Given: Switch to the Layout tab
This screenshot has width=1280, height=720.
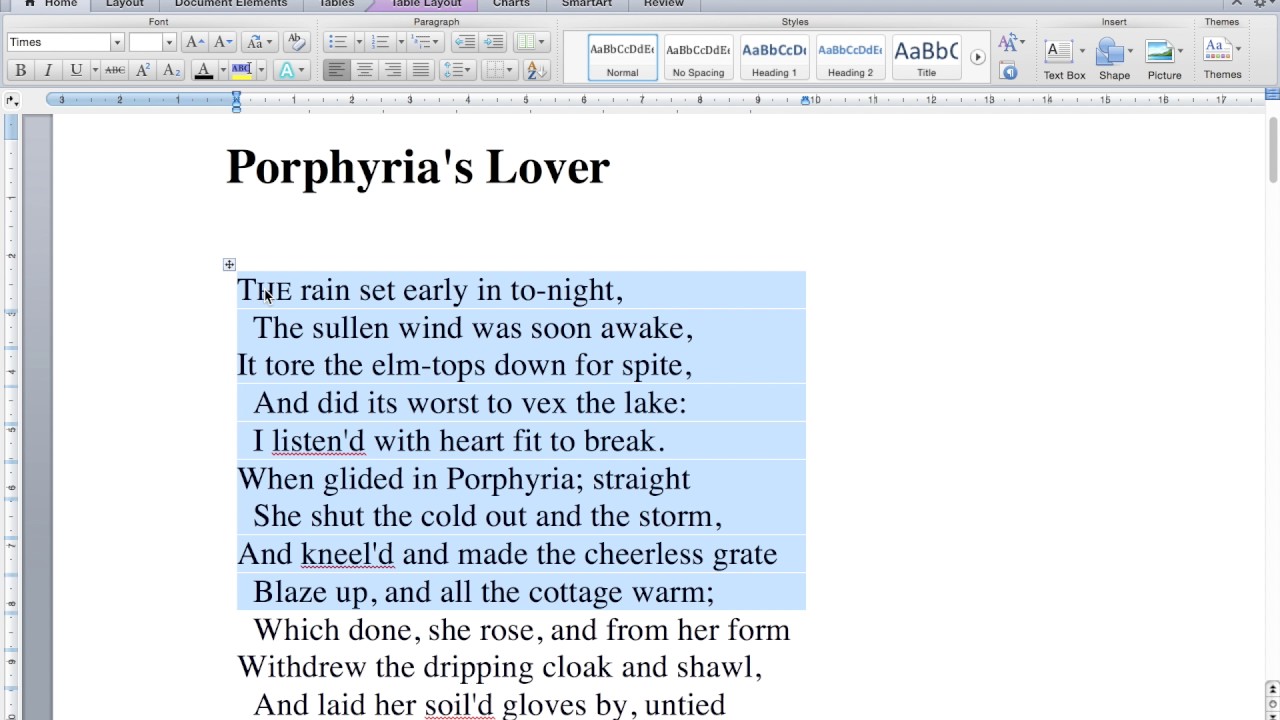Looking at the screenshot, I should point(125,4).
